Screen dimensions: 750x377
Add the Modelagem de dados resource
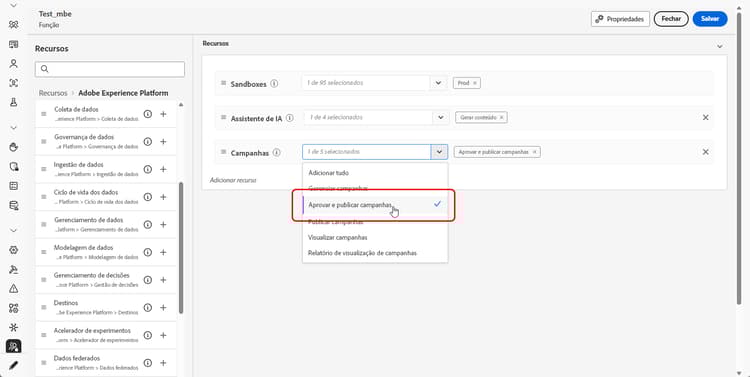[x=163, y=252]
